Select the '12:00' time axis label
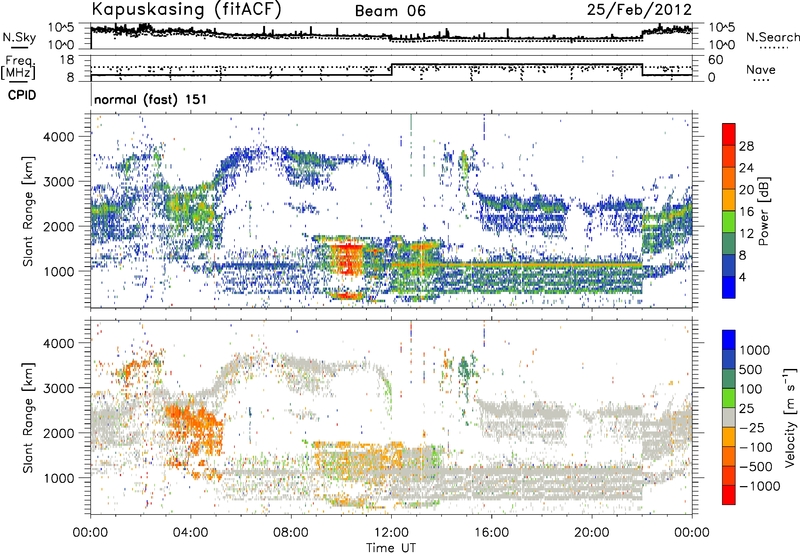The height and width of the screenshot is (554, 800). pos(391,533)
